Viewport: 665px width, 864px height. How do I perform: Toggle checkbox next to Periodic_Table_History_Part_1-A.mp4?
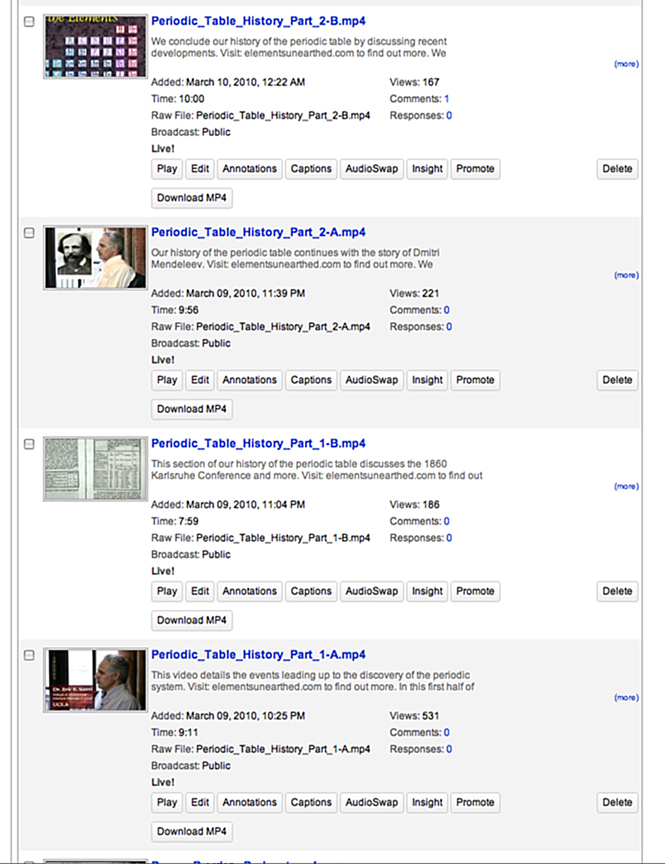pos(29,655)
